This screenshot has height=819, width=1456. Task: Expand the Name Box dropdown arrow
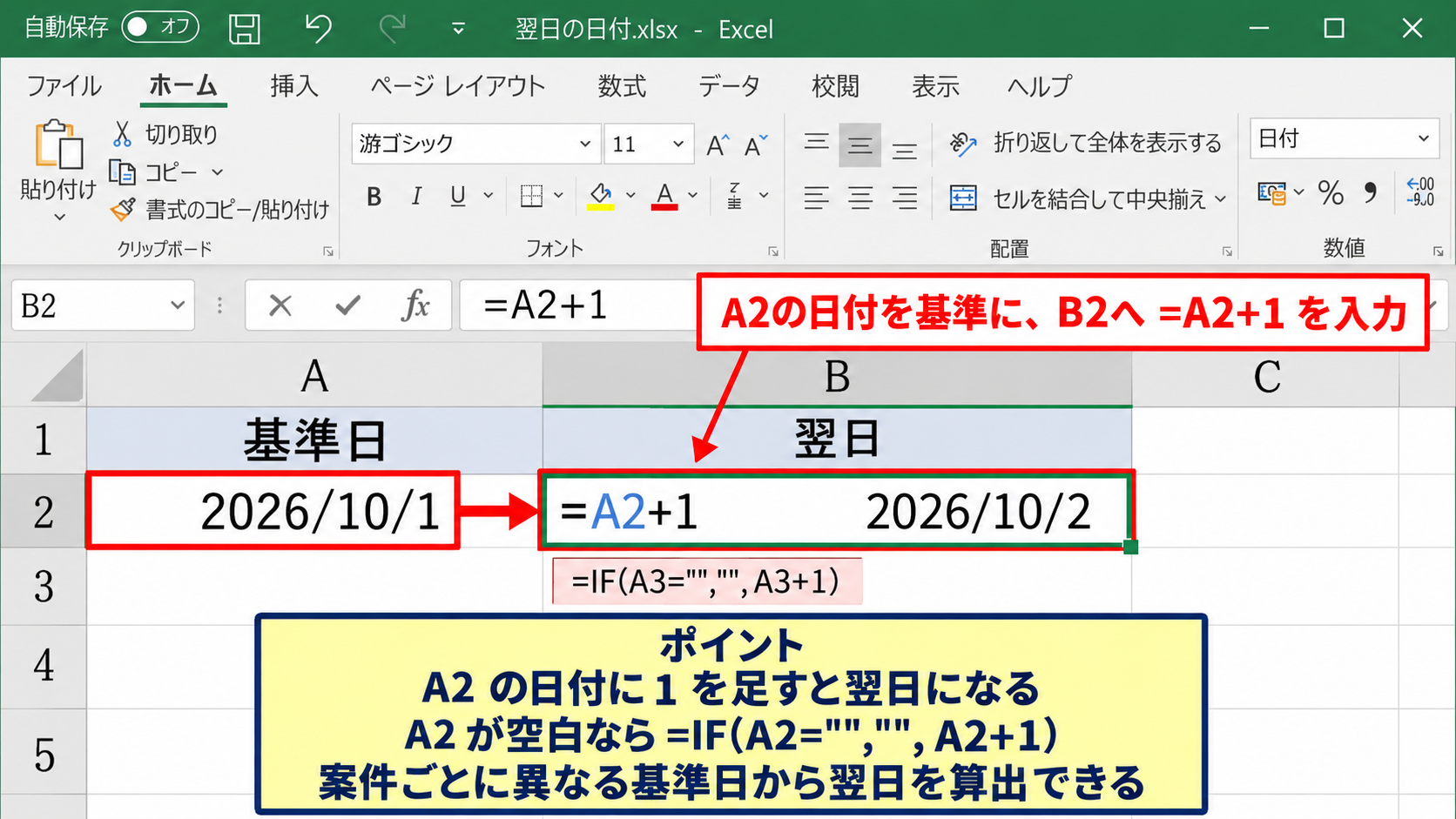(178, 305)
